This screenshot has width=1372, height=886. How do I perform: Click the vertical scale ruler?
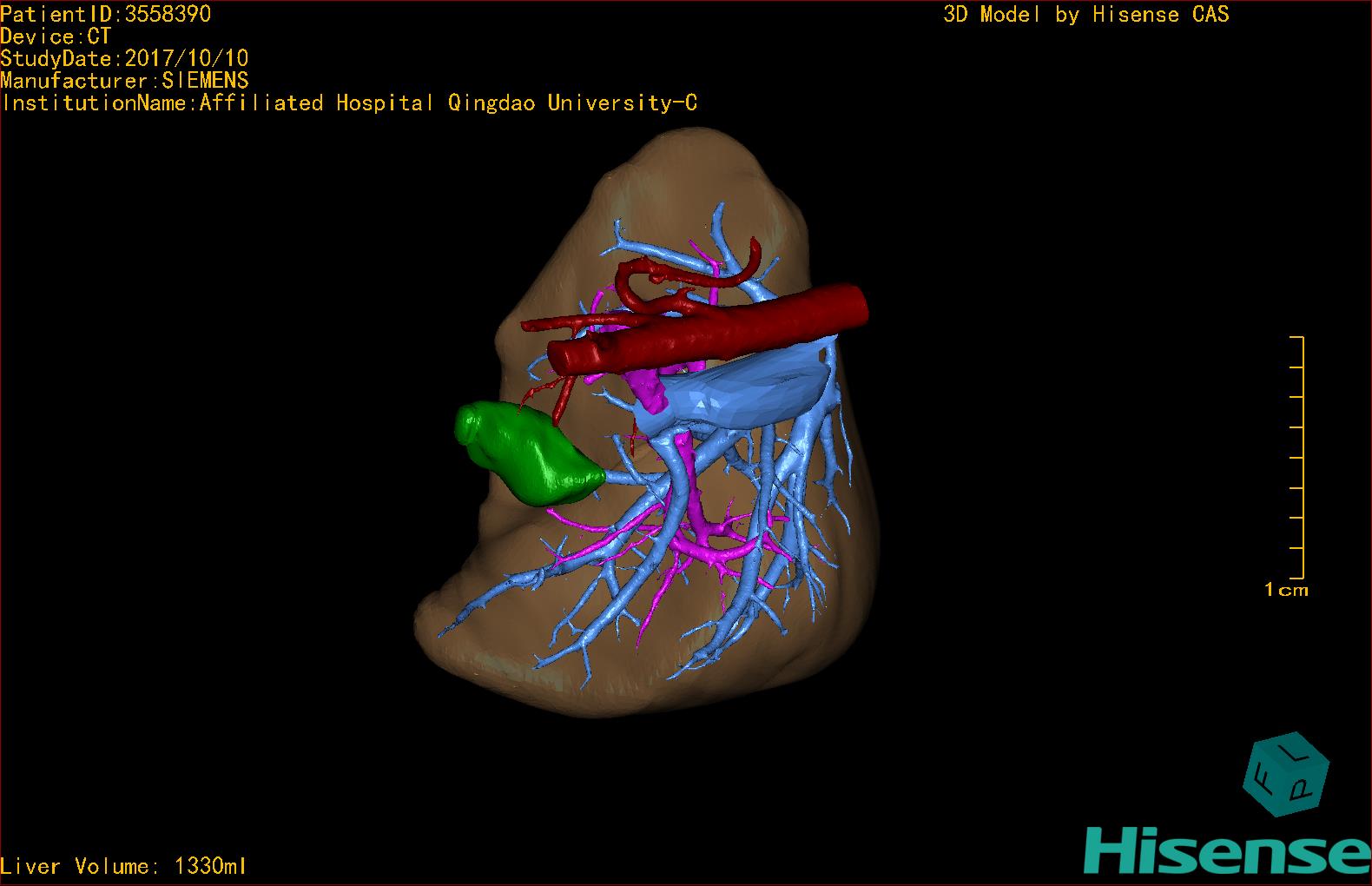(x=1297, y=457)
